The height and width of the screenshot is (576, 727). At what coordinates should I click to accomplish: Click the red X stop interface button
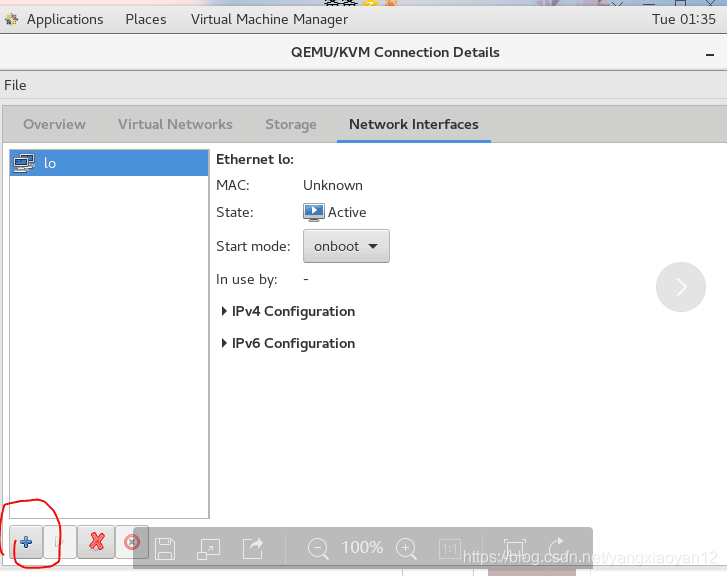(96, 542)
